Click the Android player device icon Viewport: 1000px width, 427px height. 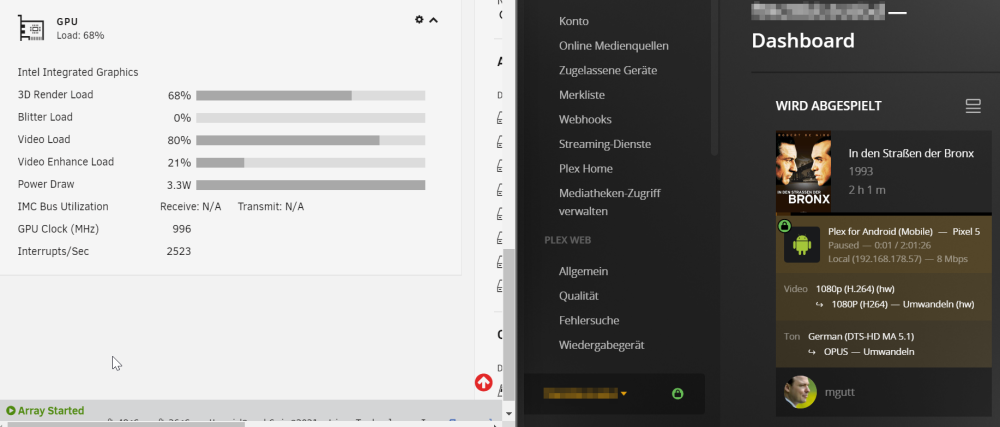point(802,245)
